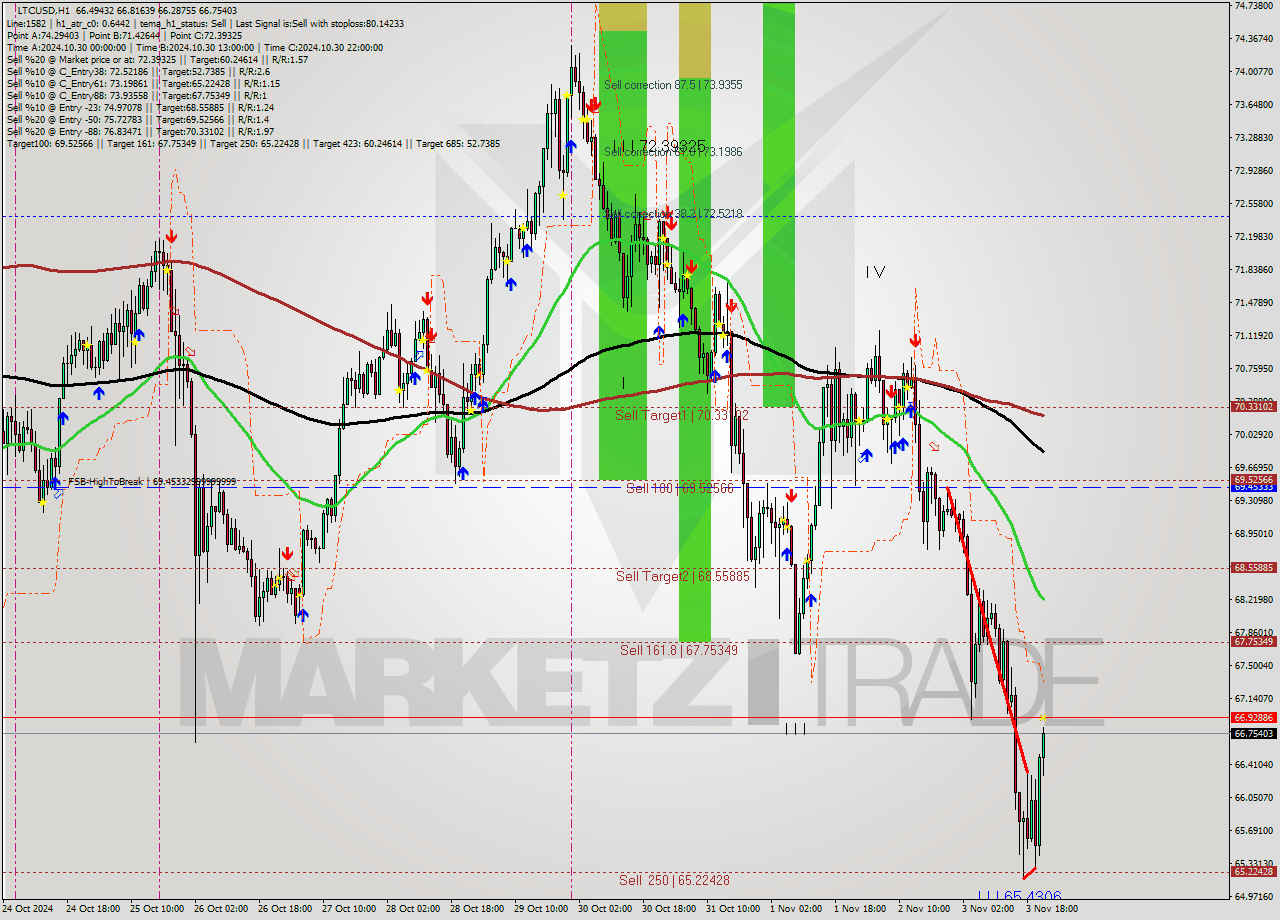This screenshot has height=920, width=1280.
Task: Select the 'Sell %20 @ Entry -88' line
Action: coord(140,131)
